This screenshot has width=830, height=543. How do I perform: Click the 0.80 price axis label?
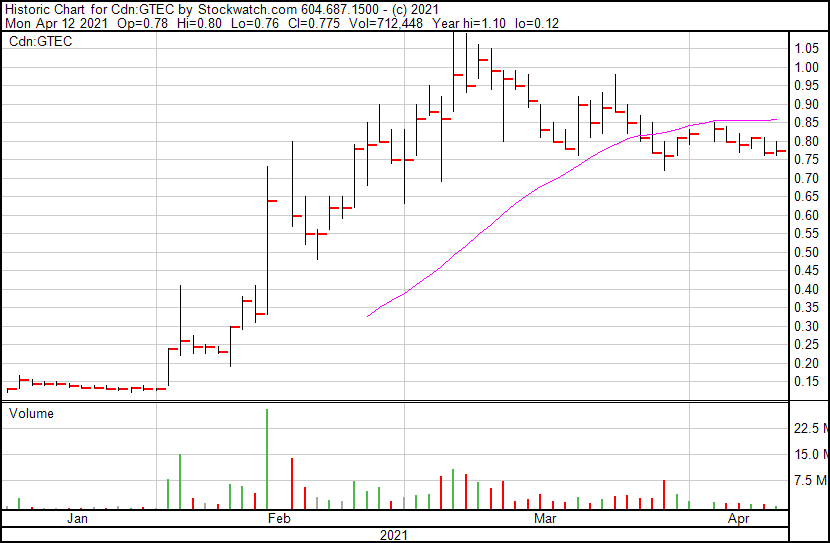807,141
